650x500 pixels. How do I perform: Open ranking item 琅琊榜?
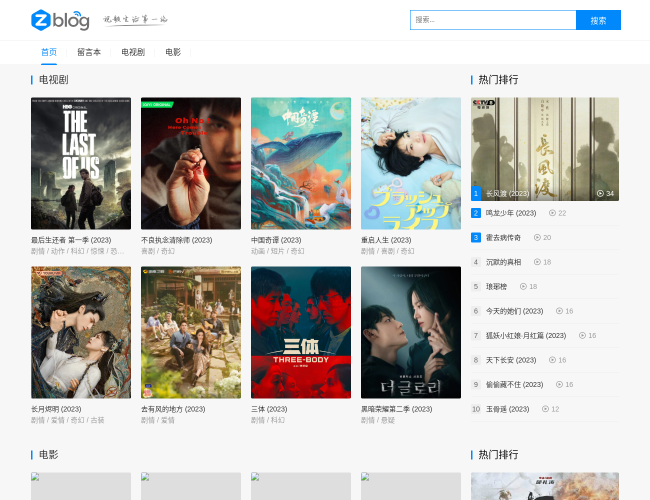pyautogui.click(x=496, y=286)
